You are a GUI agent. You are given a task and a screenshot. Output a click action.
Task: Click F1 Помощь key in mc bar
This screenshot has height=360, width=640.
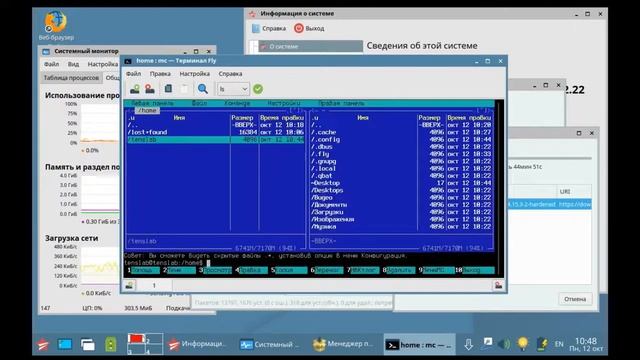(143, 270)
